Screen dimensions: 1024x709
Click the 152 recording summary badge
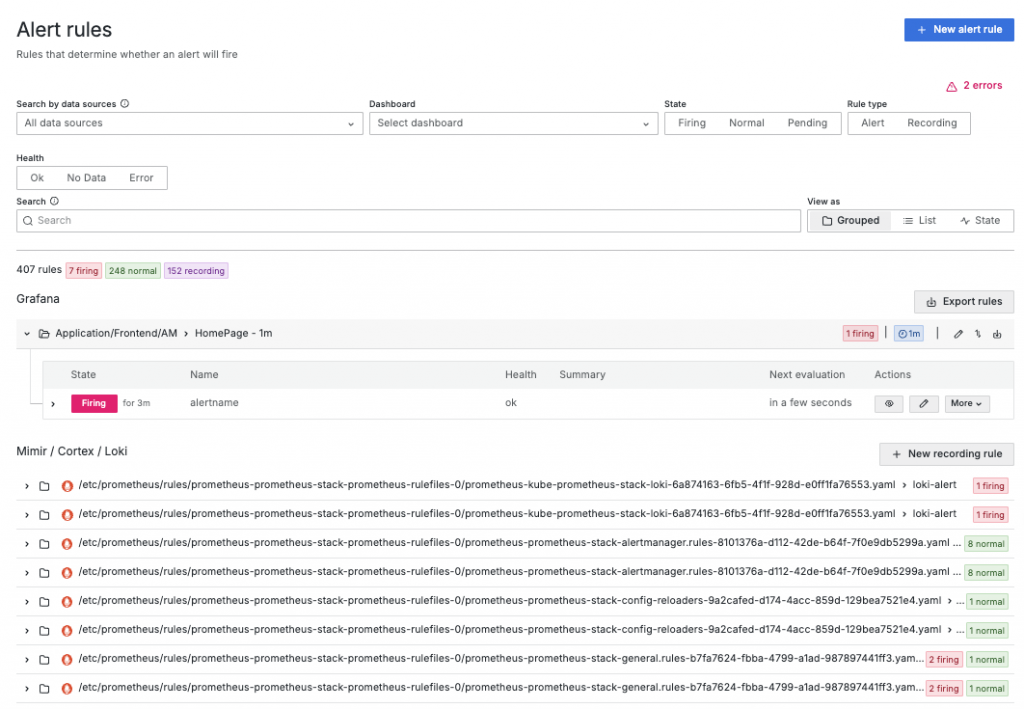click(x=196, y=271)
